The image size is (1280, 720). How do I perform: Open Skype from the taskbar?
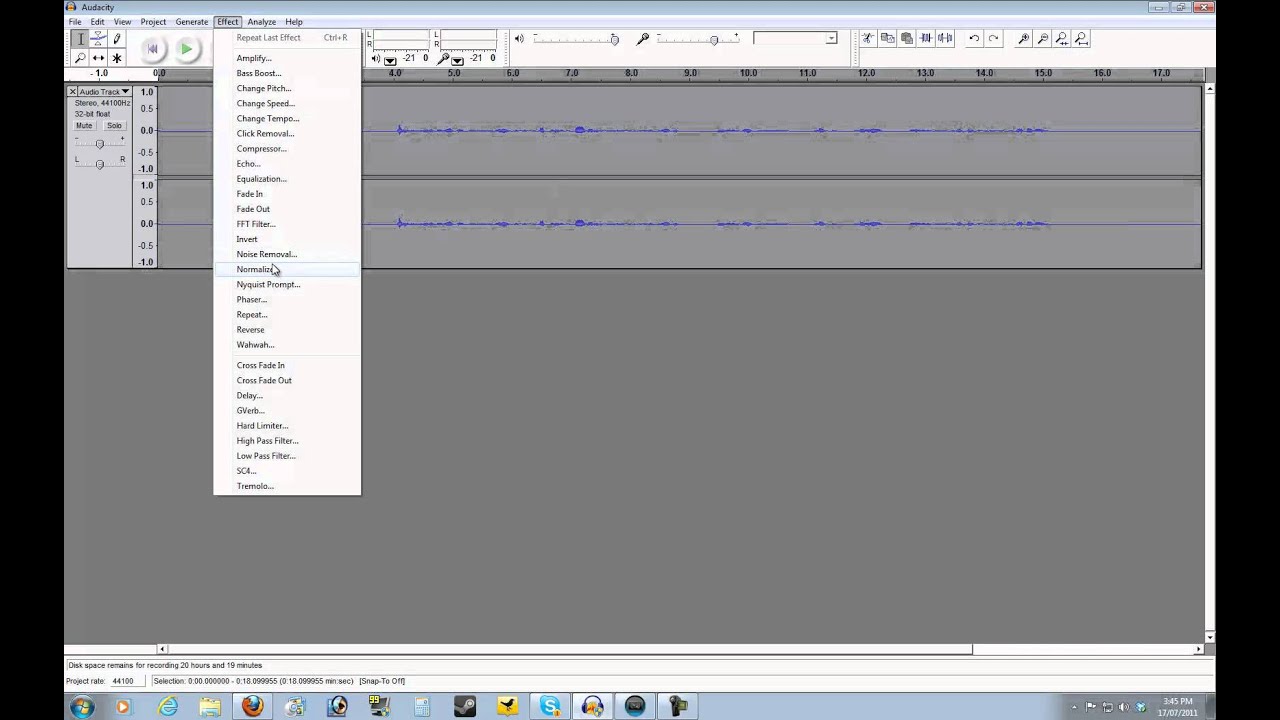550,707
